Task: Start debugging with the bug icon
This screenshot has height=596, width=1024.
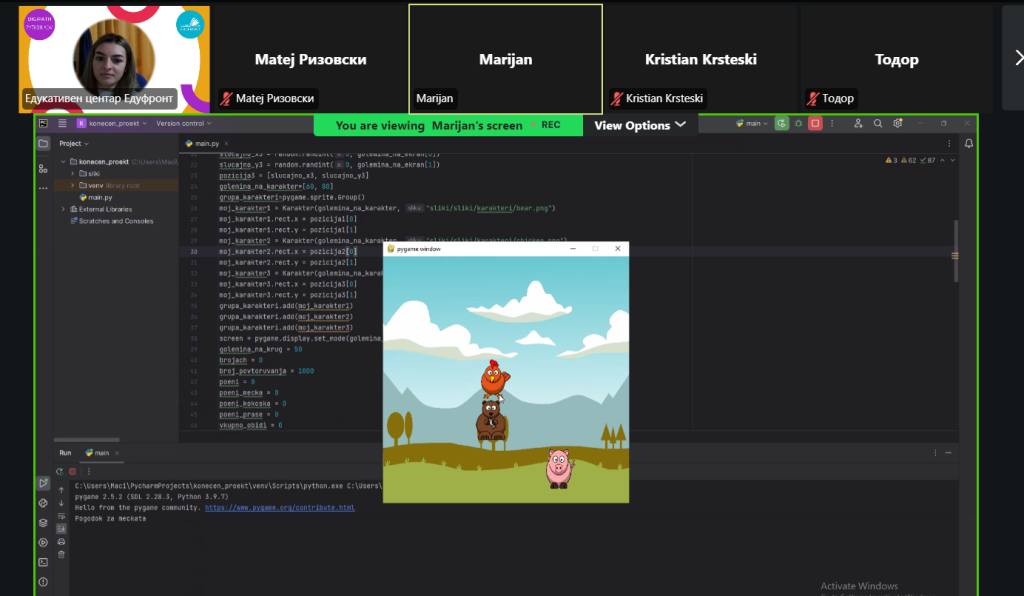Action: tap(798, 123)
